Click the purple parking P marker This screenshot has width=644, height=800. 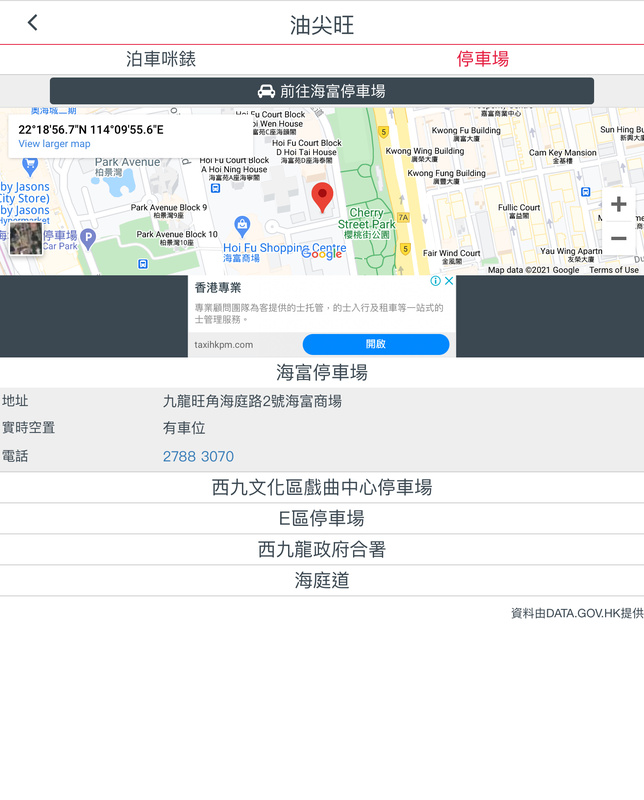tap(88, 239)
